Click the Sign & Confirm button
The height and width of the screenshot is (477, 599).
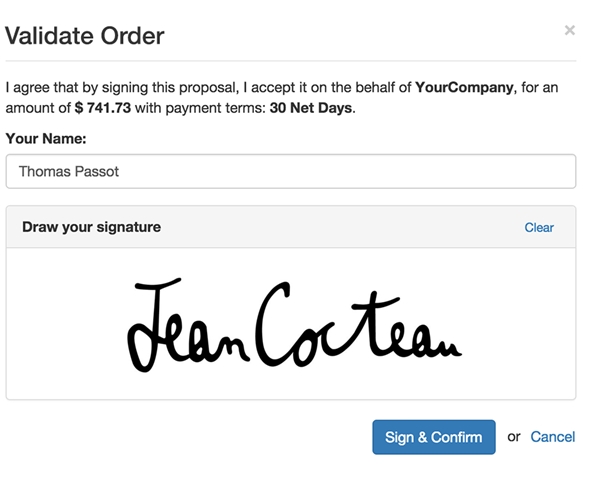(x=434, y=437)
